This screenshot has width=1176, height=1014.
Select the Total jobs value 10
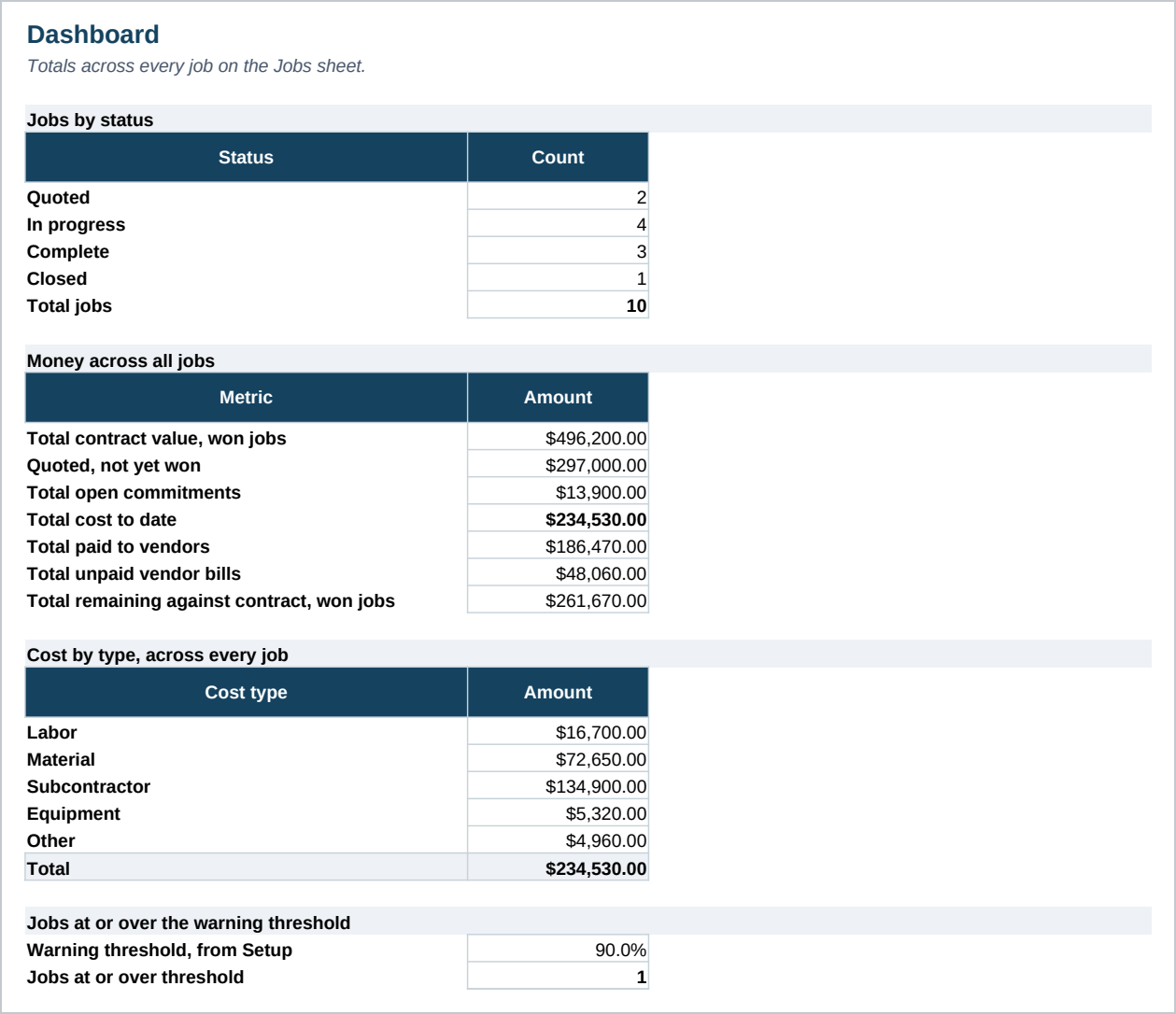coord(558,305)
